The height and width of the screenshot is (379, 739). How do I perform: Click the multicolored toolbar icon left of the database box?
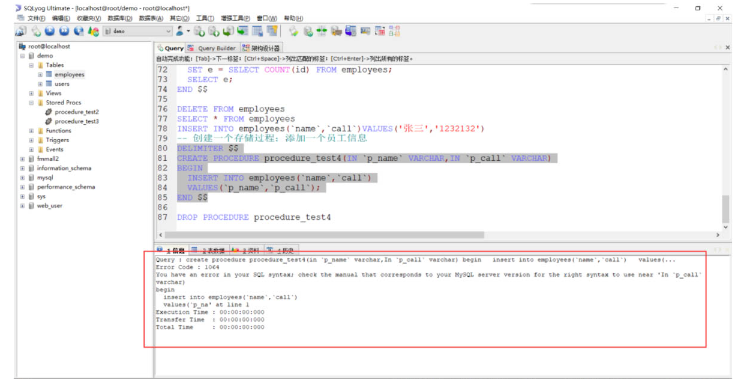[x=93, y=32]
